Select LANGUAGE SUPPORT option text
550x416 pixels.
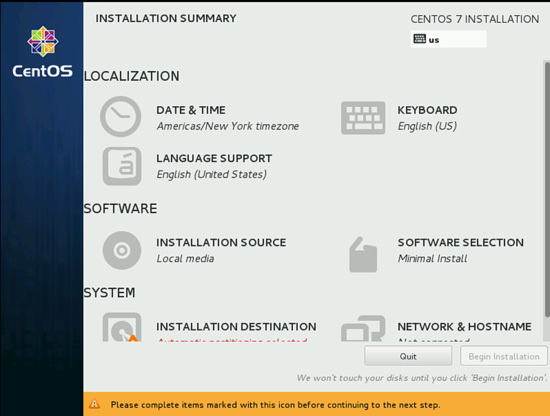[214, 159]
